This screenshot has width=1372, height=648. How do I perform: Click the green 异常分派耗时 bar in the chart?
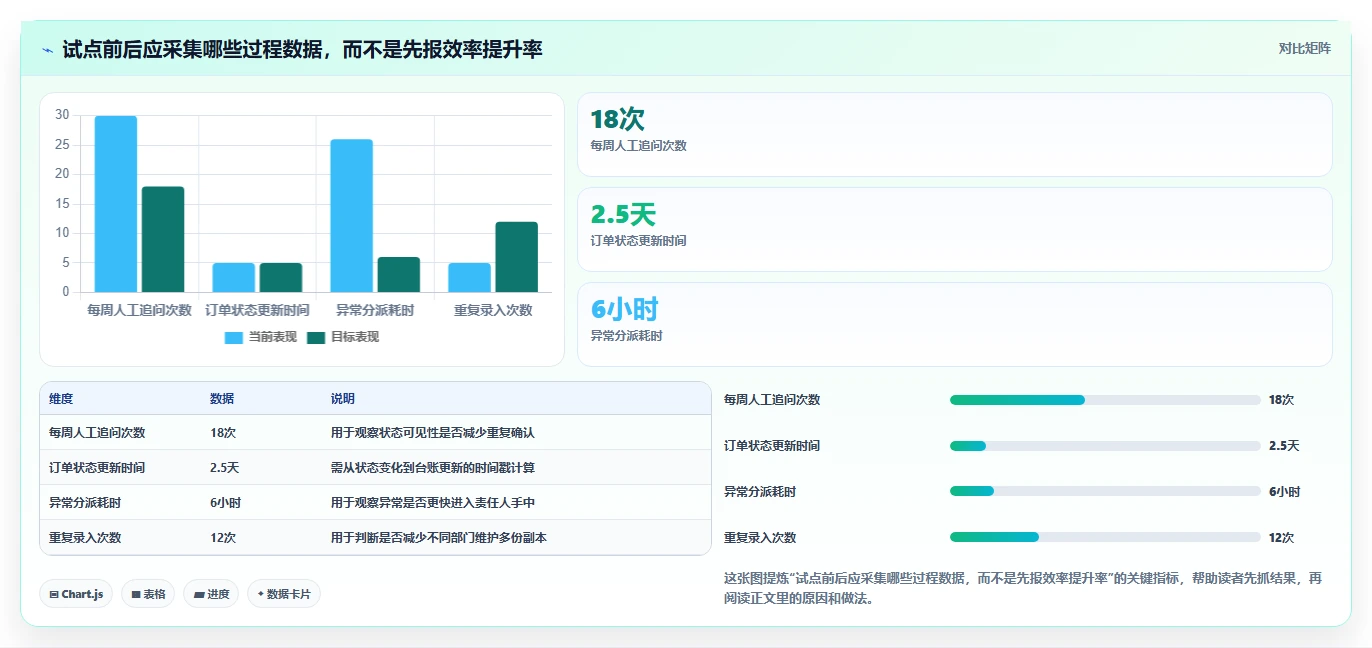(x=399, y=274)
